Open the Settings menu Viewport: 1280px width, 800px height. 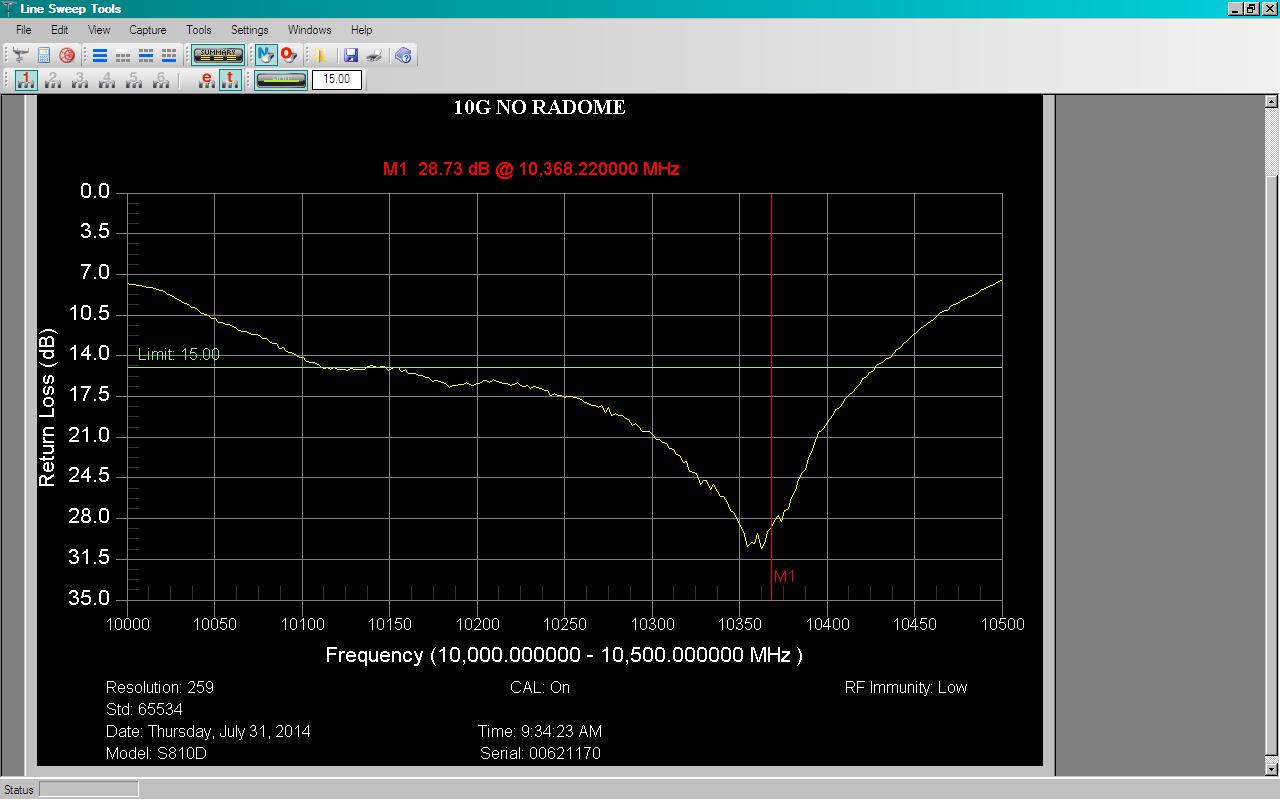pyautogui.click(x=249, y=30)
